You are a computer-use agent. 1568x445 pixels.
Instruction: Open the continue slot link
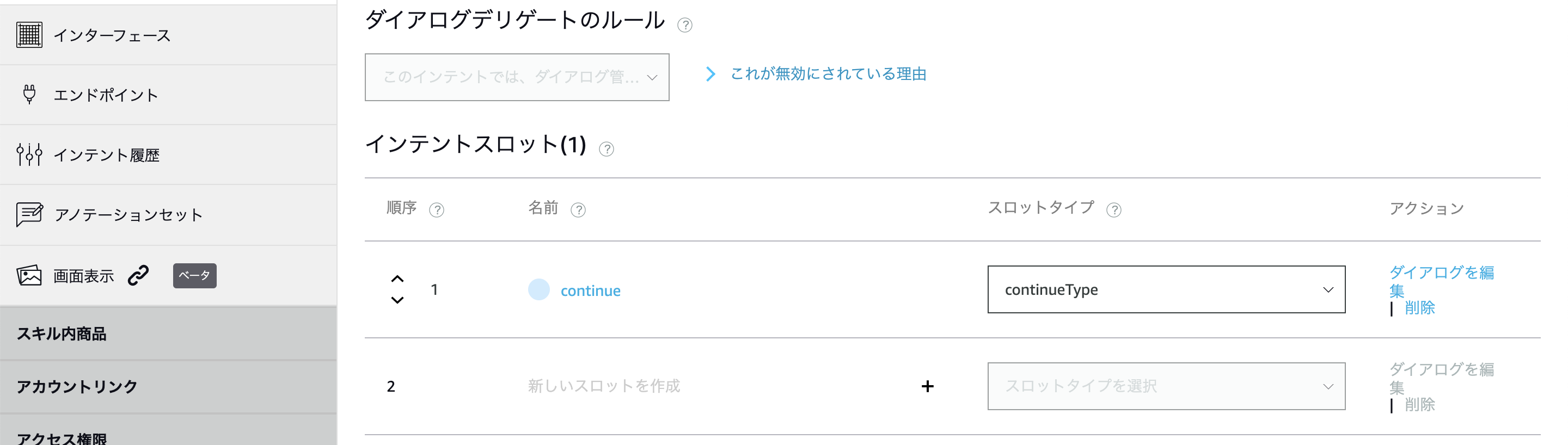(x=590, y=290)
